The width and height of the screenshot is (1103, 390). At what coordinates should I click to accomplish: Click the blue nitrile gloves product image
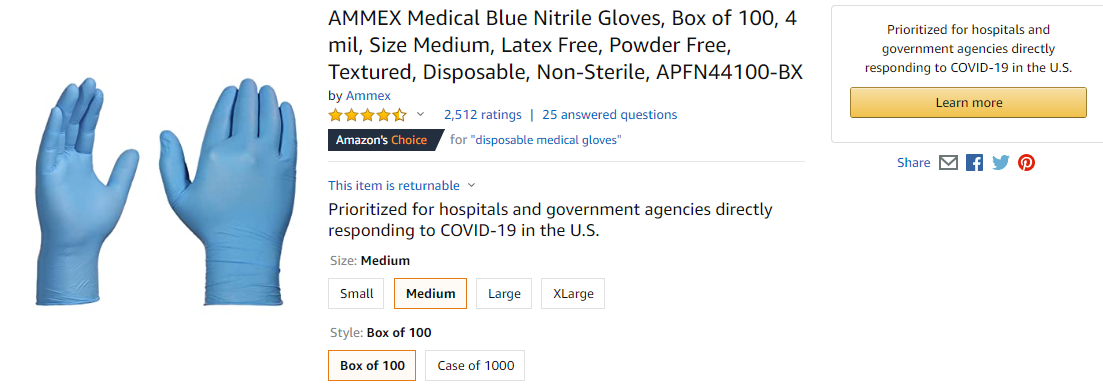(x=166, y=193)
